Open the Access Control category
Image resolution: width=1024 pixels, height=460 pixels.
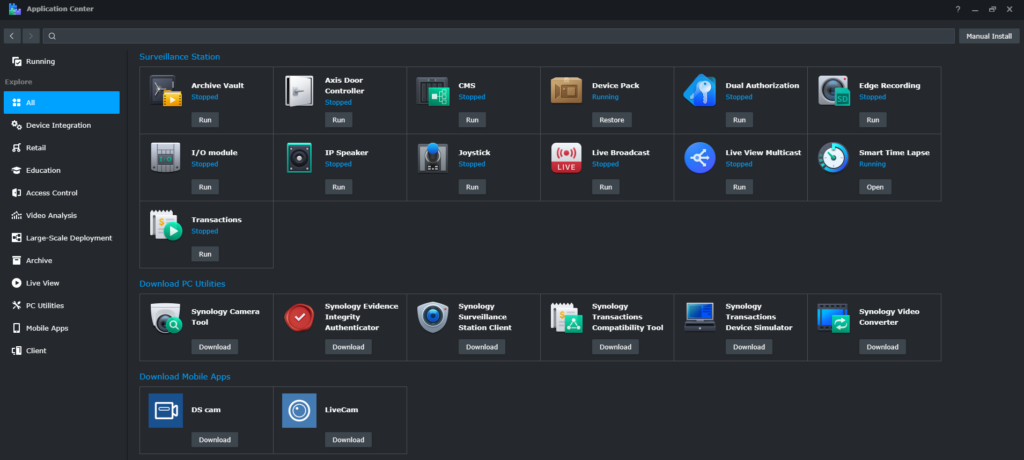click(x=61, y=193)
